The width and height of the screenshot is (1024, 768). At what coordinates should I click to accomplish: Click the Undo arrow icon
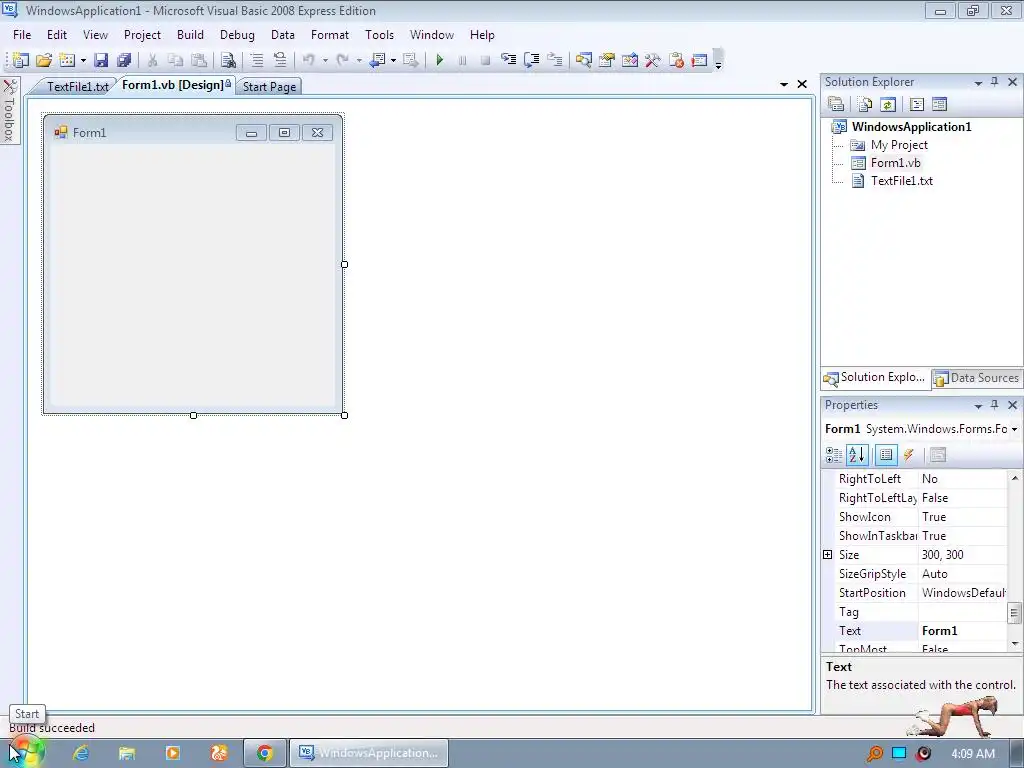pos(309,60)
